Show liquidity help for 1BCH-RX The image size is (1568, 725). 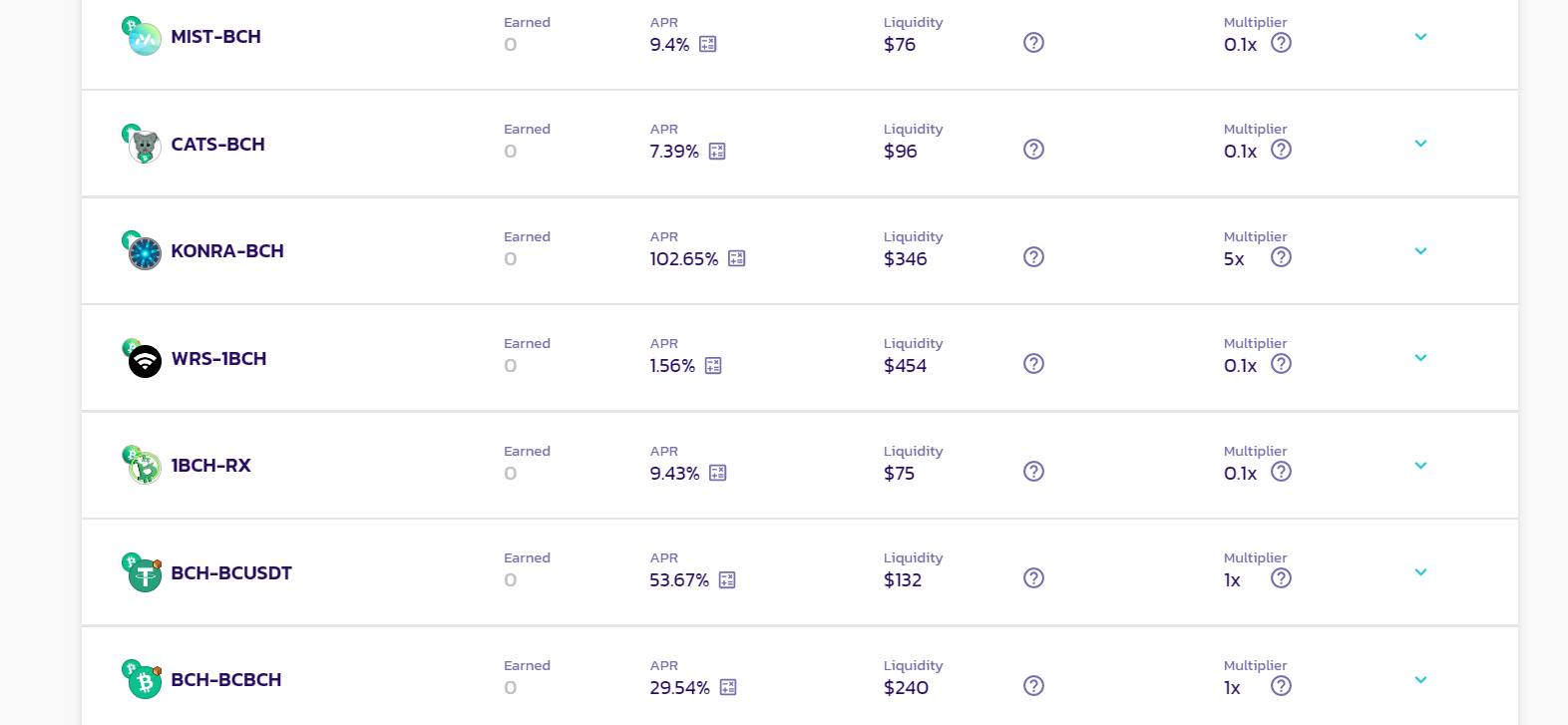1034,471
